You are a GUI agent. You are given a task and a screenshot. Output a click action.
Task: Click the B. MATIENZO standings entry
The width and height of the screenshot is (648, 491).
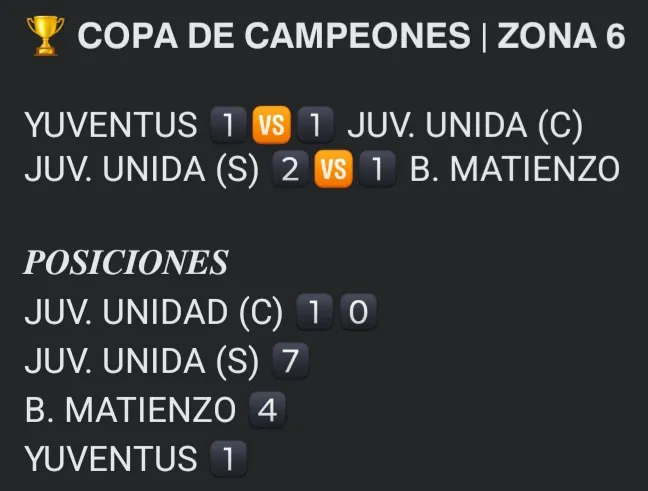pos(130,410)
